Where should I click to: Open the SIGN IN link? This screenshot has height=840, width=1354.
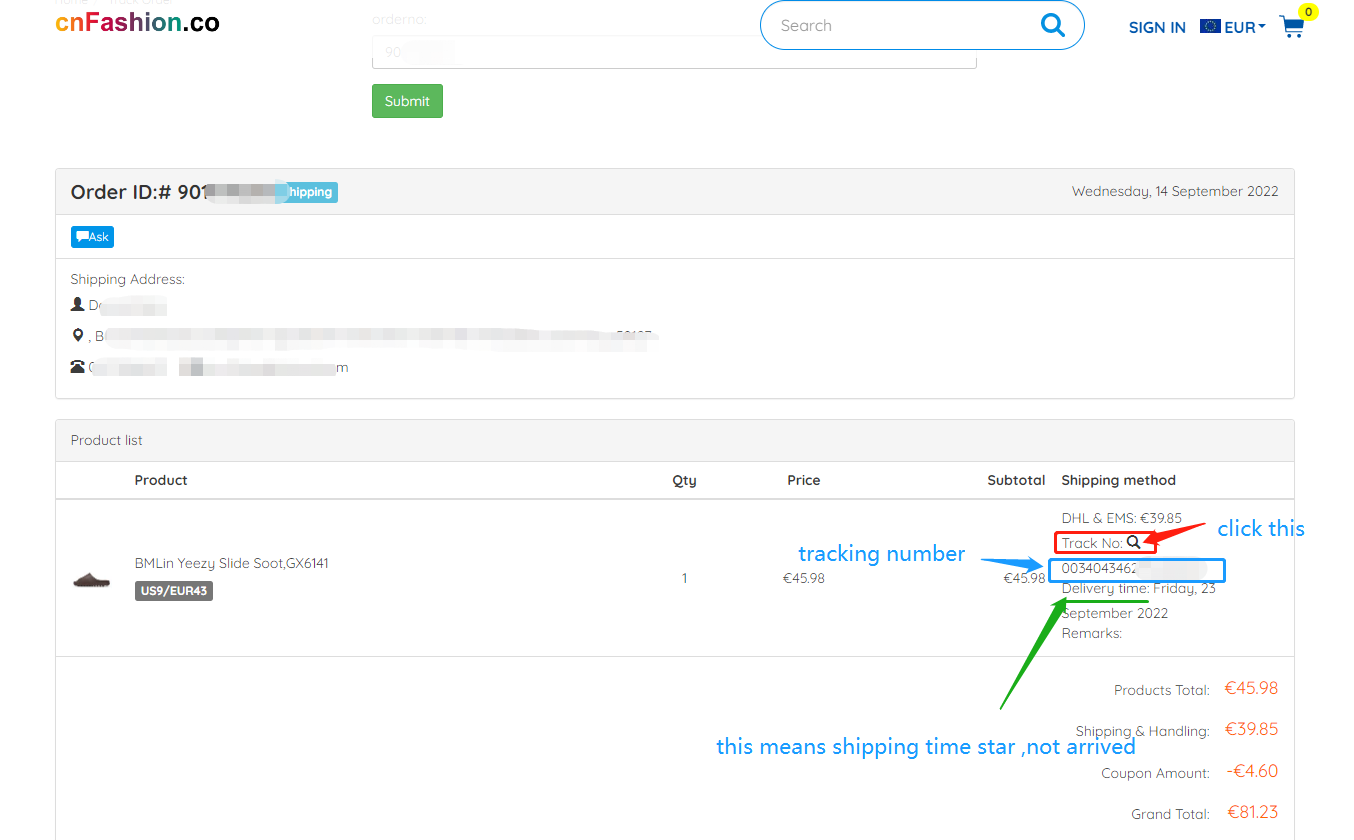click(x=1157, y=28)
